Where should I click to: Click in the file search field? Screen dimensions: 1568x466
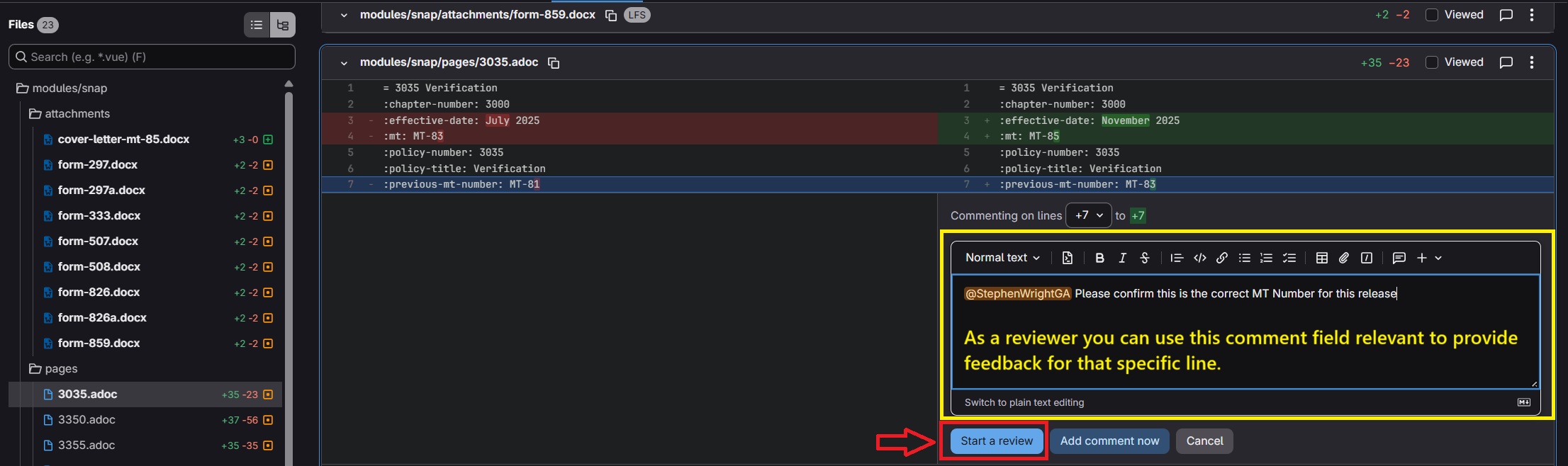click(152, 57)
